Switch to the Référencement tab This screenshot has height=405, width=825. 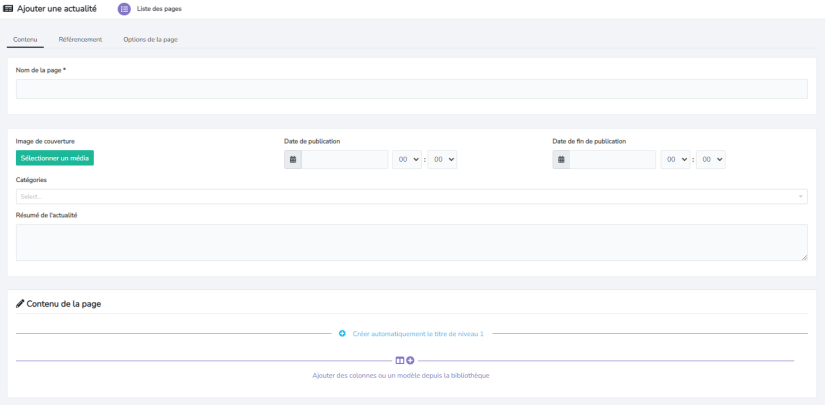point(80,39)
